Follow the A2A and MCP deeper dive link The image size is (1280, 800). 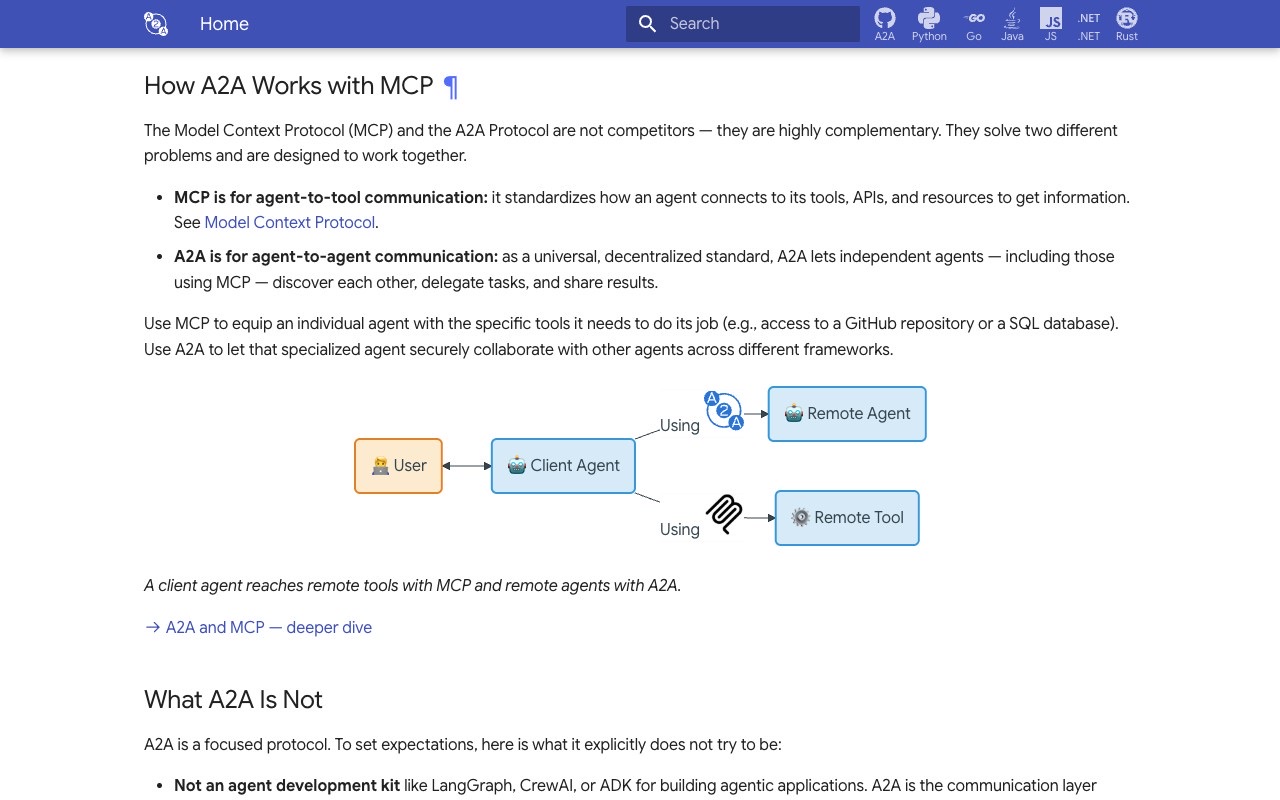click(x=258, y=628)
